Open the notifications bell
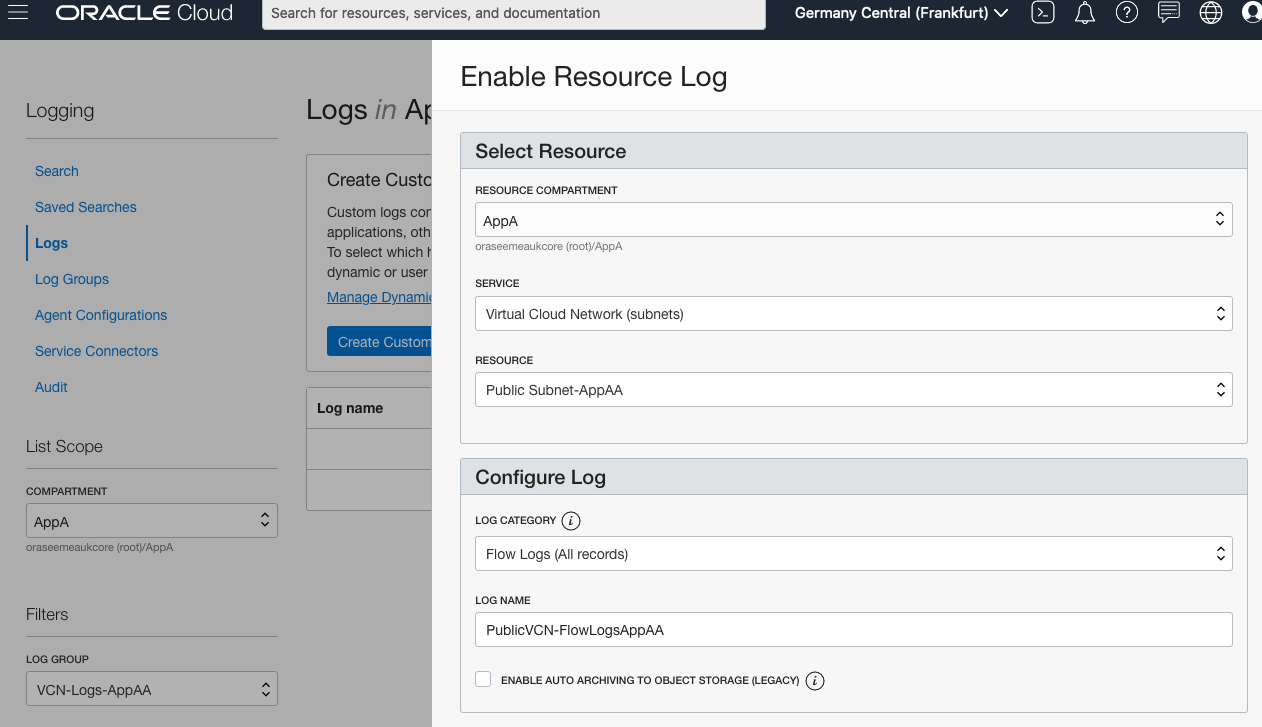 [x=1085, y=13]
